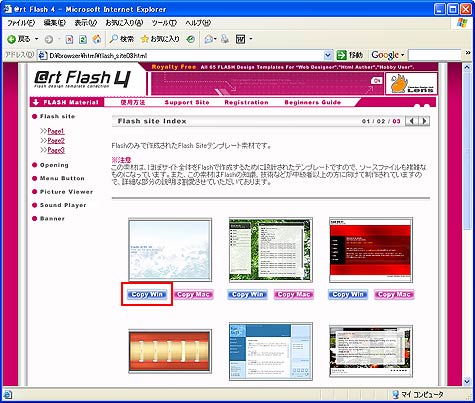The width and height of the screenshot is (475, 403).
Task: Open the お気に入り(A) menu
Action: pos(124,23)
